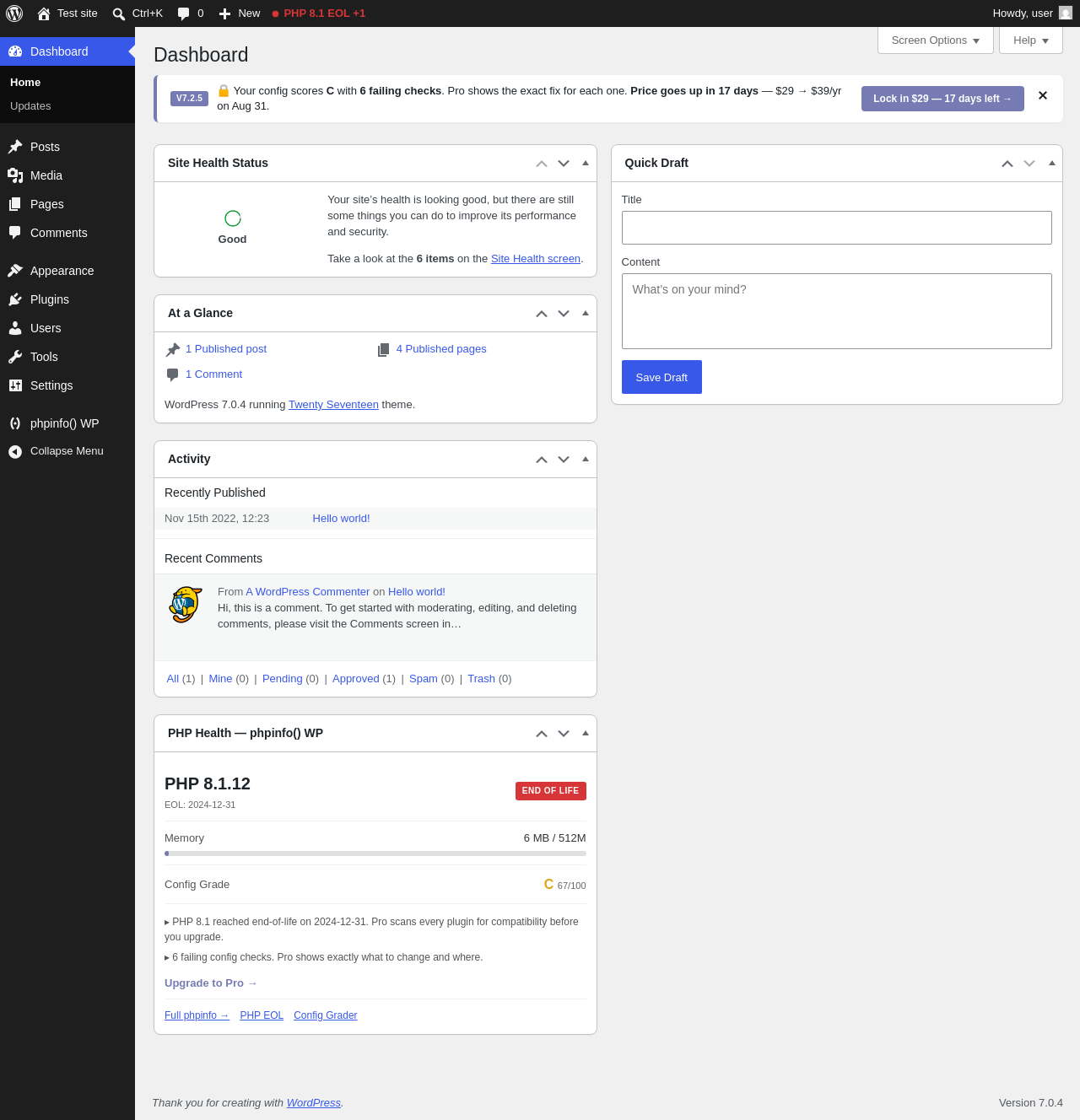The width and height of the screenshot is (1080, 1120).
Task: Click the Memory usage progress bar
Action: point(375,853)
